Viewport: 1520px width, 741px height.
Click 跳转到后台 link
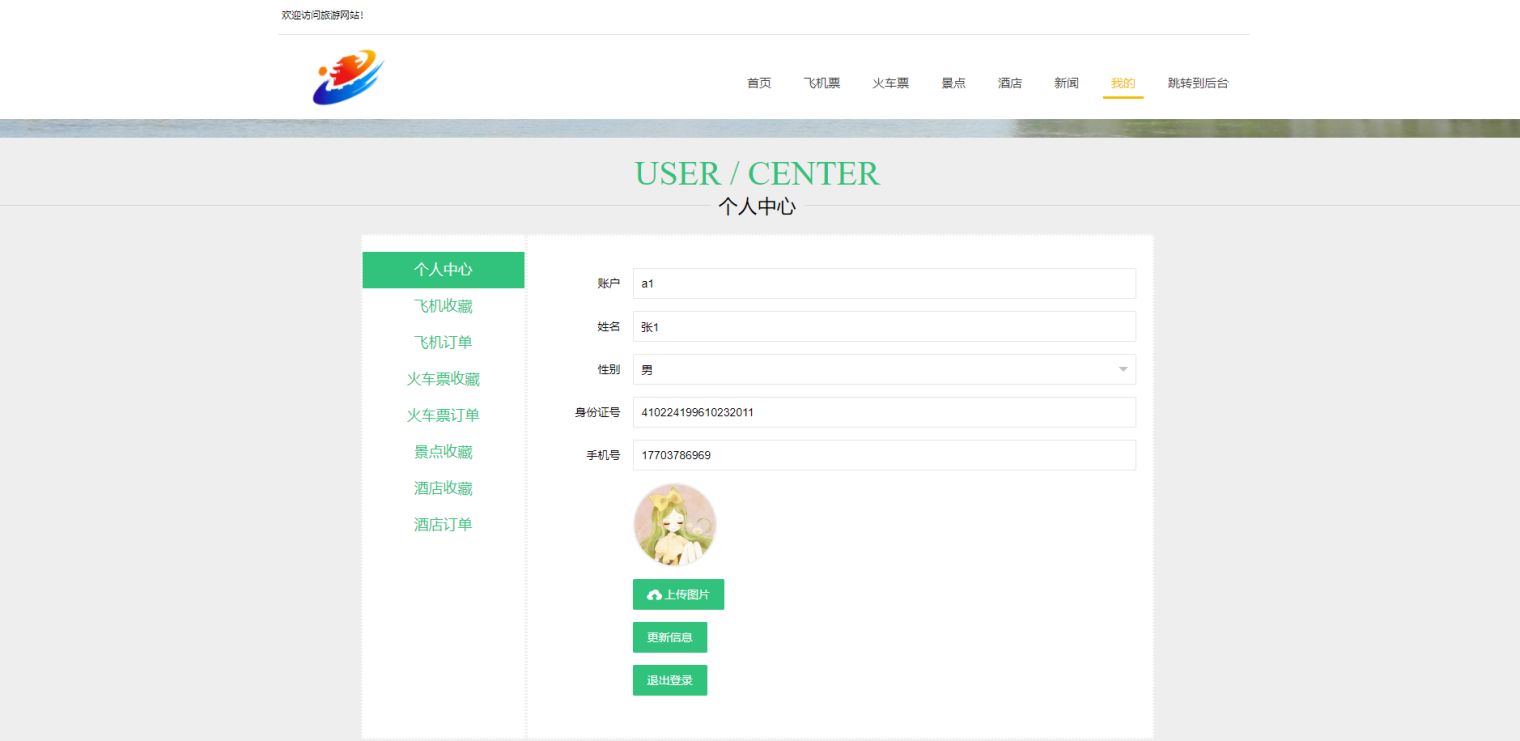[1198, 83]
